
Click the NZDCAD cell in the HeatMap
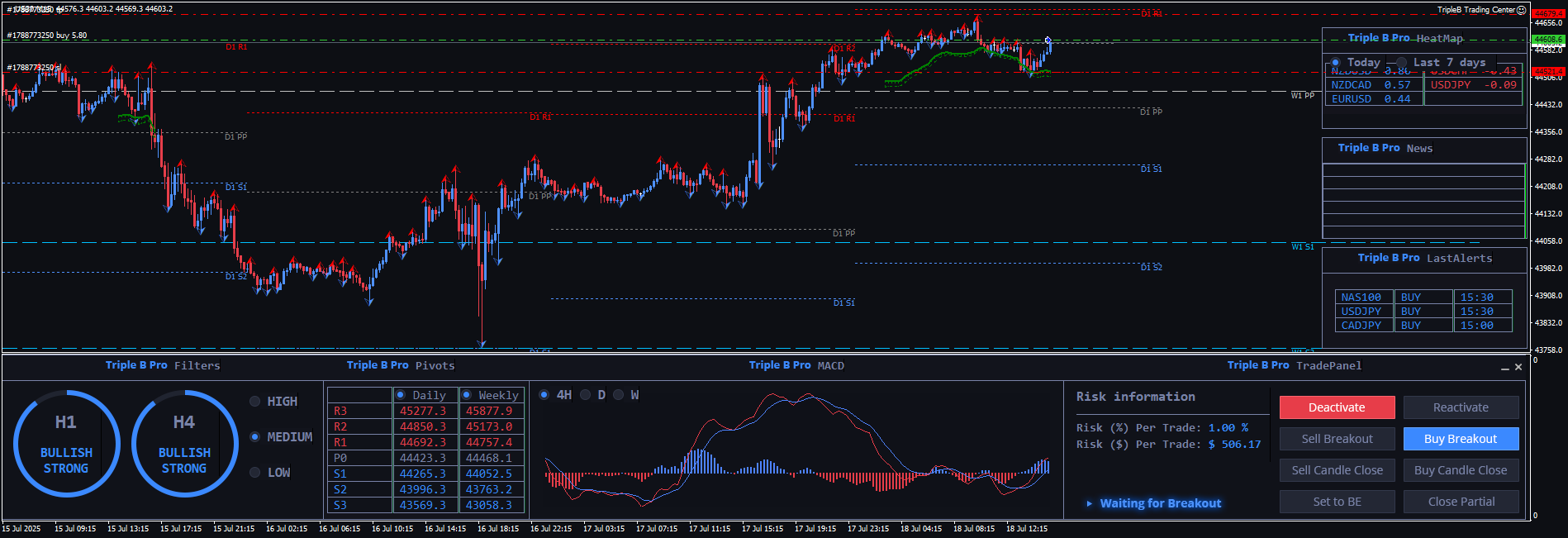click(x=1352, y=85)
